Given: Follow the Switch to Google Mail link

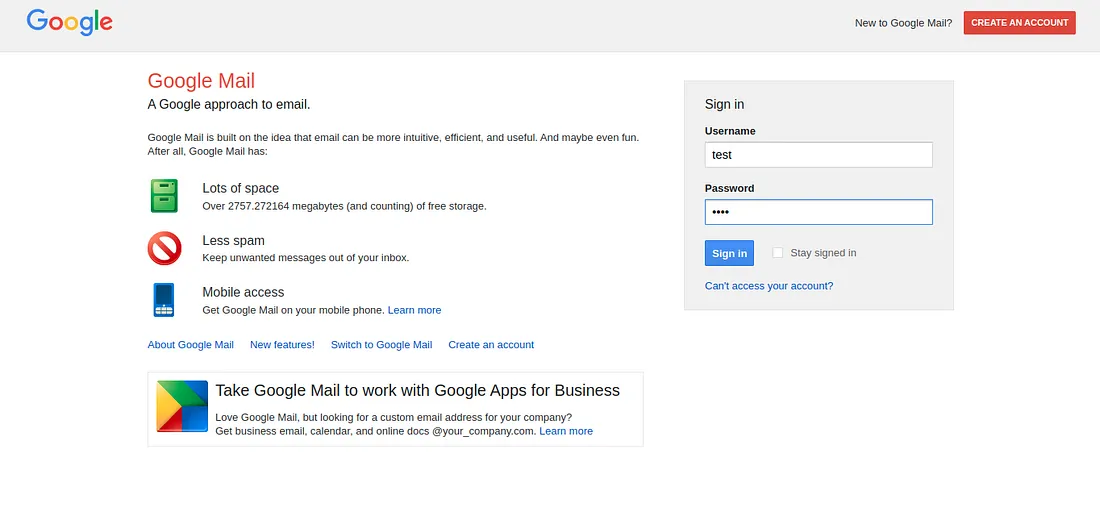Looking at the screenshot, I should coord(382,345).
